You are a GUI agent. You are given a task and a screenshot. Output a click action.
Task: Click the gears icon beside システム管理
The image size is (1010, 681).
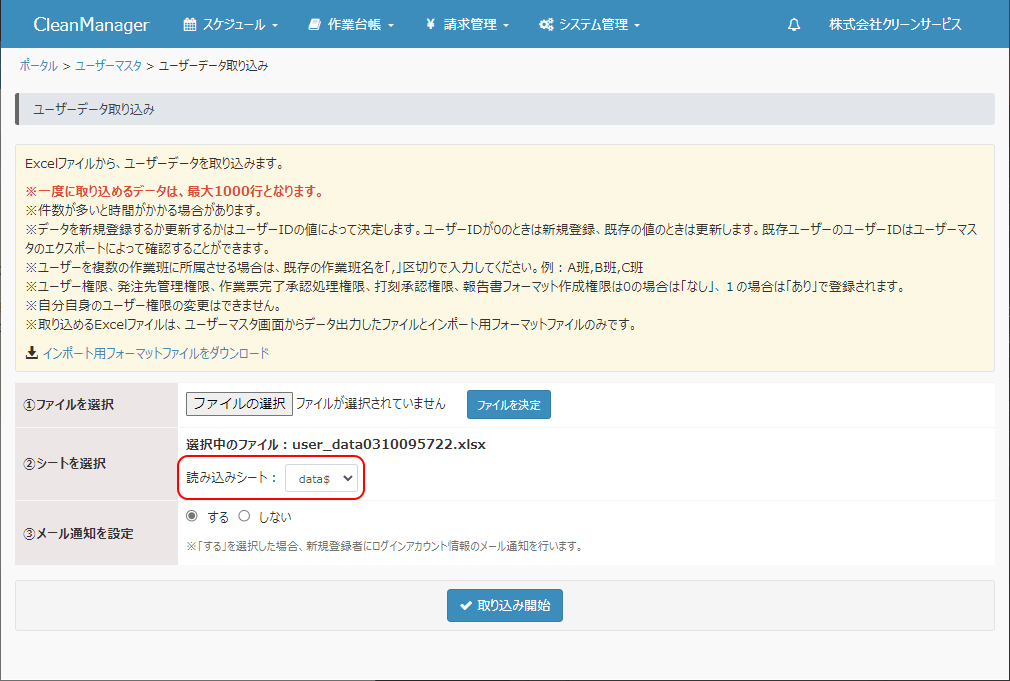pyautogui.click(x=546, y=25)
